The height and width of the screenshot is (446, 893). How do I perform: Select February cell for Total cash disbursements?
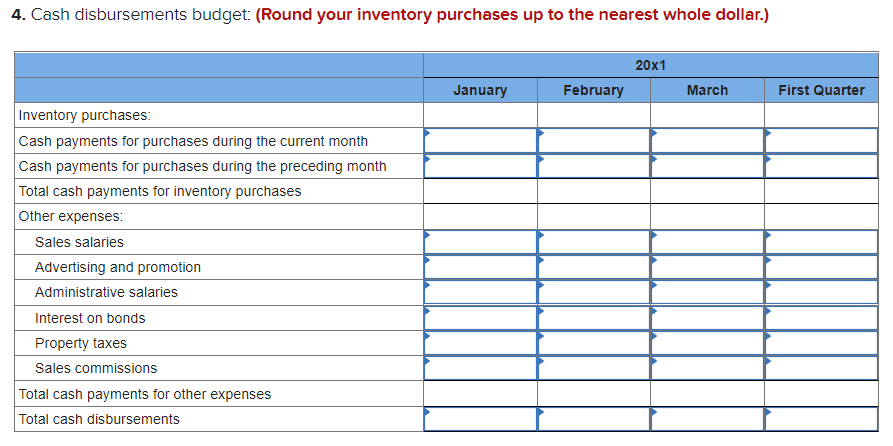coord(593,419)
